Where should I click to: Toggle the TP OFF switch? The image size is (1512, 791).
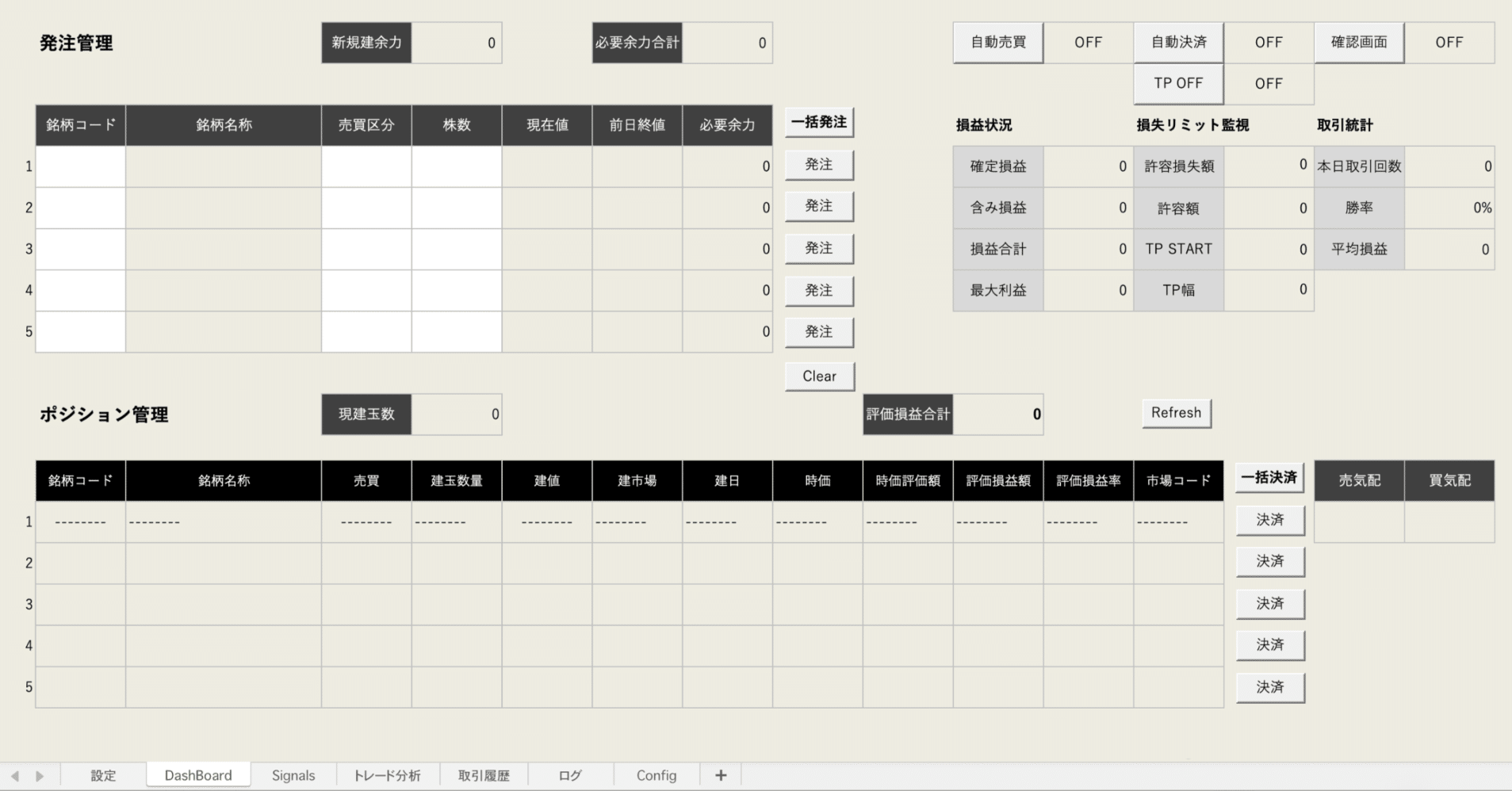(1177, 83)
